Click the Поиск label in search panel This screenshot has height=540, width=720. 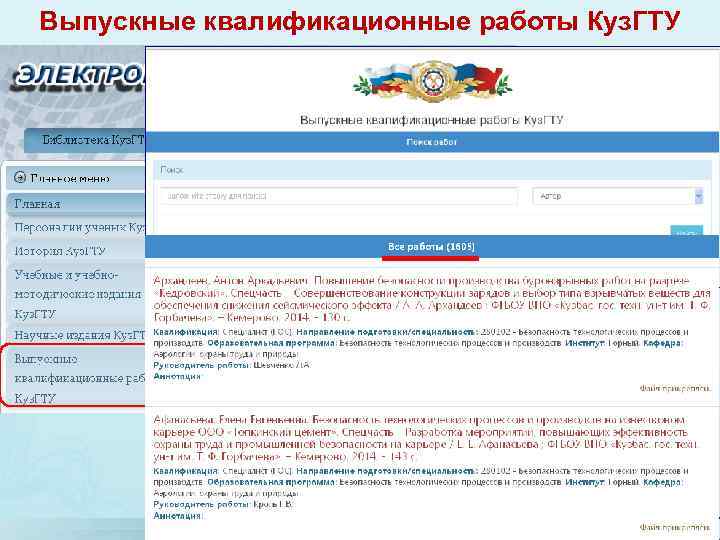pyautogui.click(x=172, y=170)
